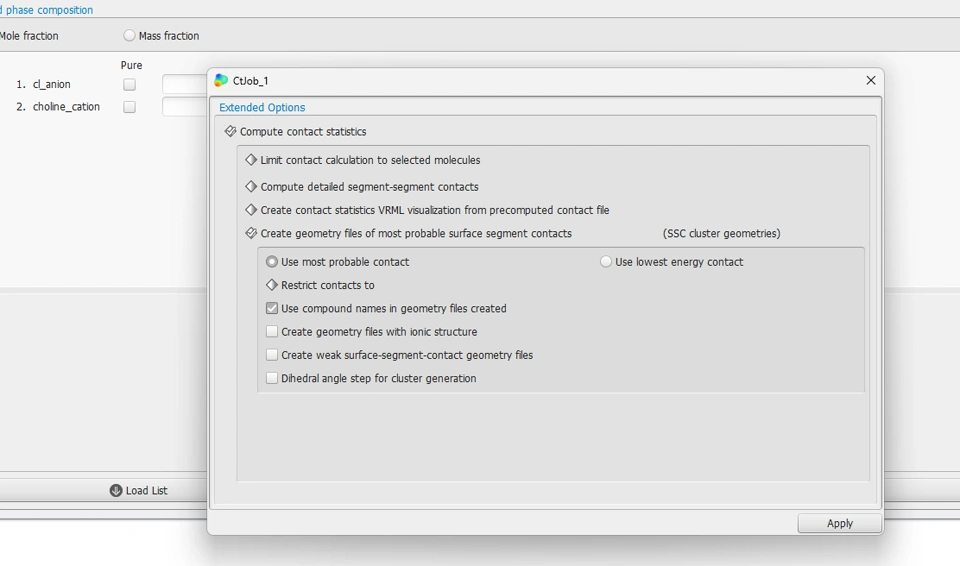The image size is (960, 566).
Task: Click the Load List download icon
Action: click(116, 491)
